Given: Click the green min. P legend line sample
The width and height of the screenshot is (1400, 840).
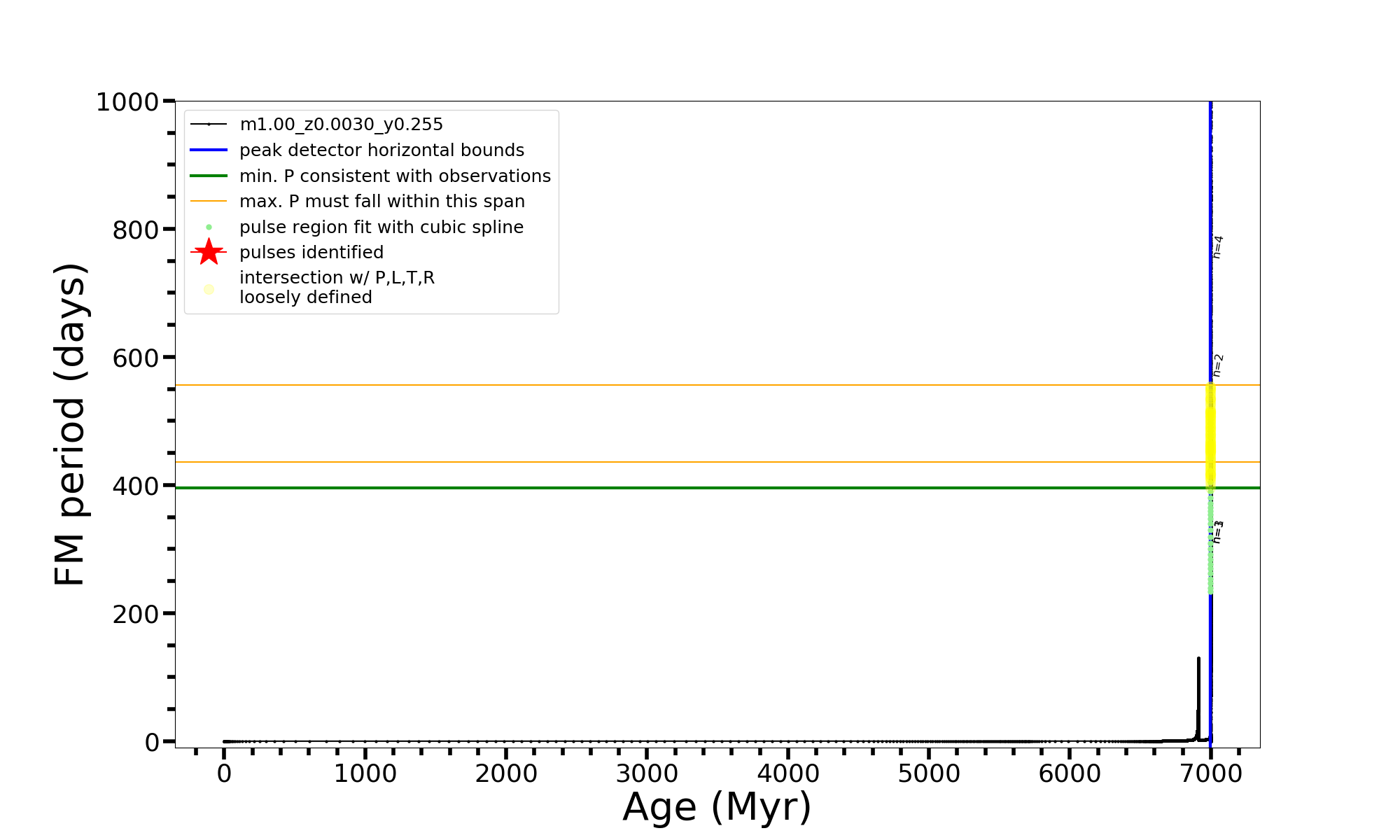Looking at the screenshot, I should click(x=209, y=176).
